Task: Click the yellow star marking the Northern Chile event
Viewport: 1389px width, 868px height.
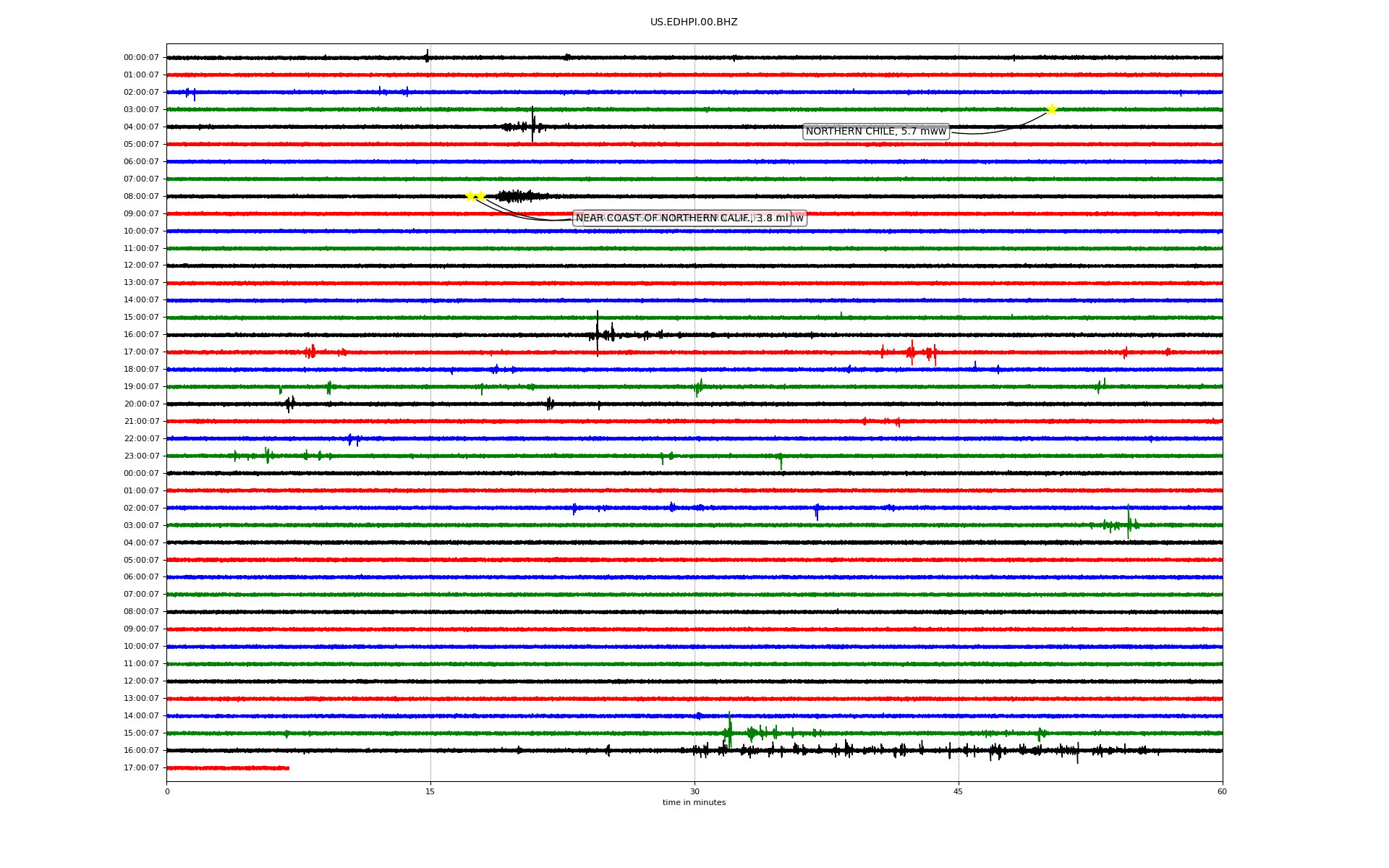Action: tap(1052, 109)
